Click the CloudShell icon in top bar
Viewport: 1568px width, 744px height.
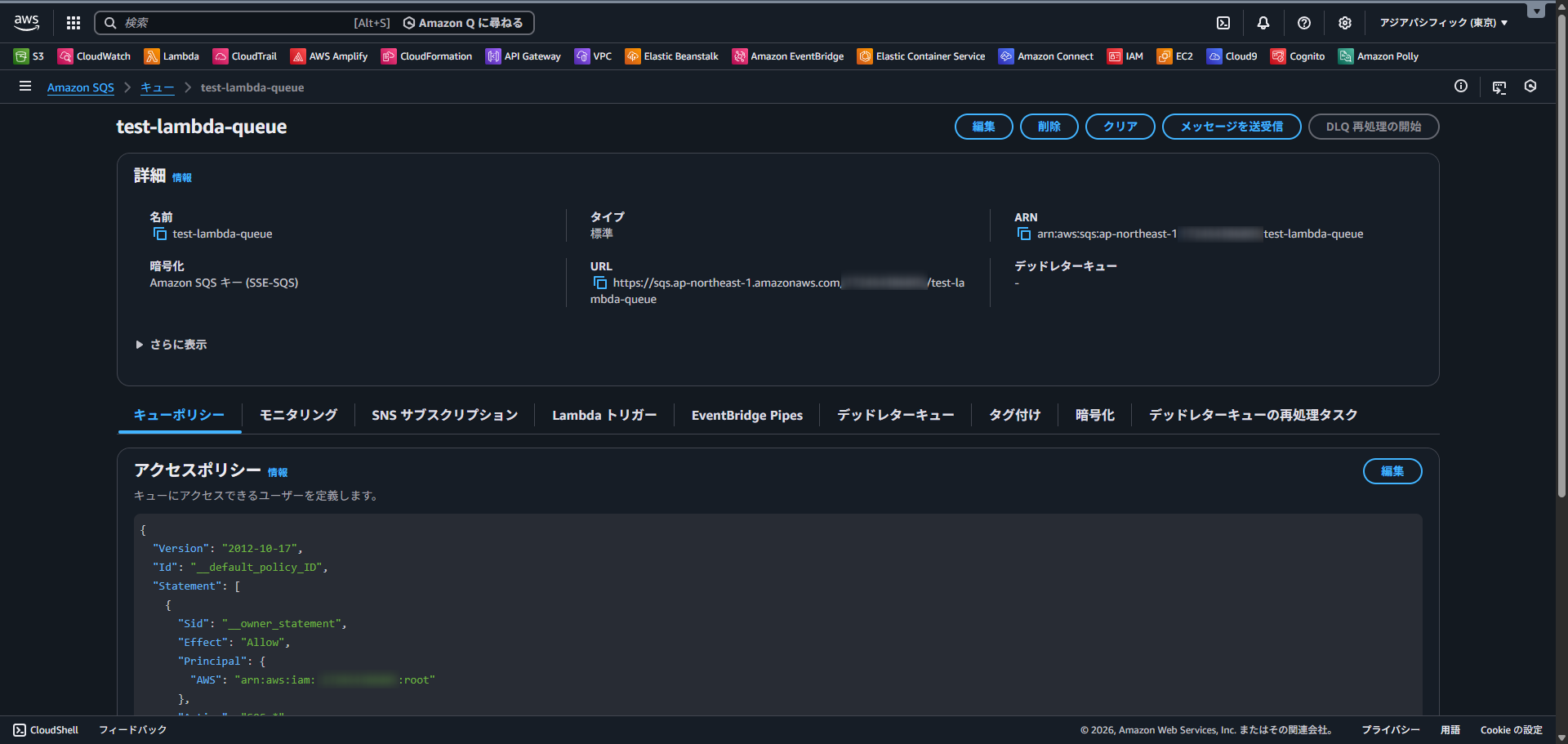pyautogui.click(x=1223, y=23)
